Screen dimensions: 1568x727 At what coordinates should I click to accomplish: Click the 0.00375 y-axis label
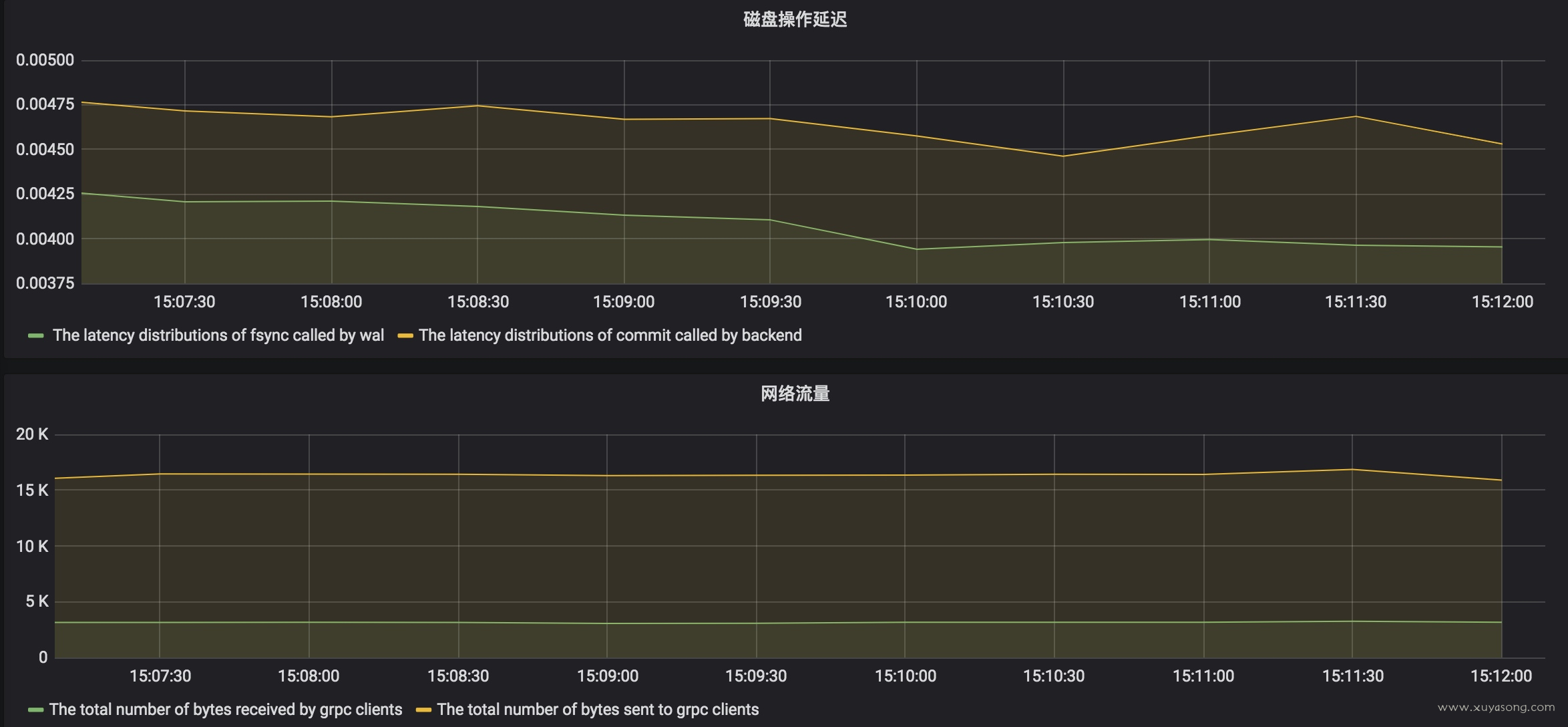pyautogui.click(x=45, y=283)
